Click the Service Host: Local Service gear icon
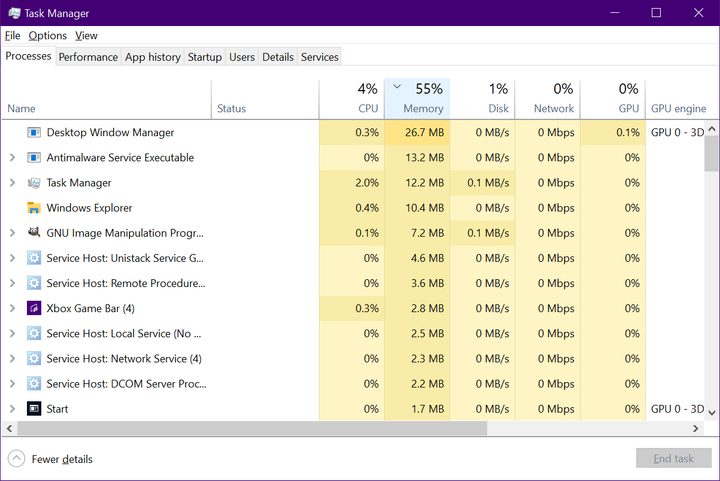 [34, 334]
